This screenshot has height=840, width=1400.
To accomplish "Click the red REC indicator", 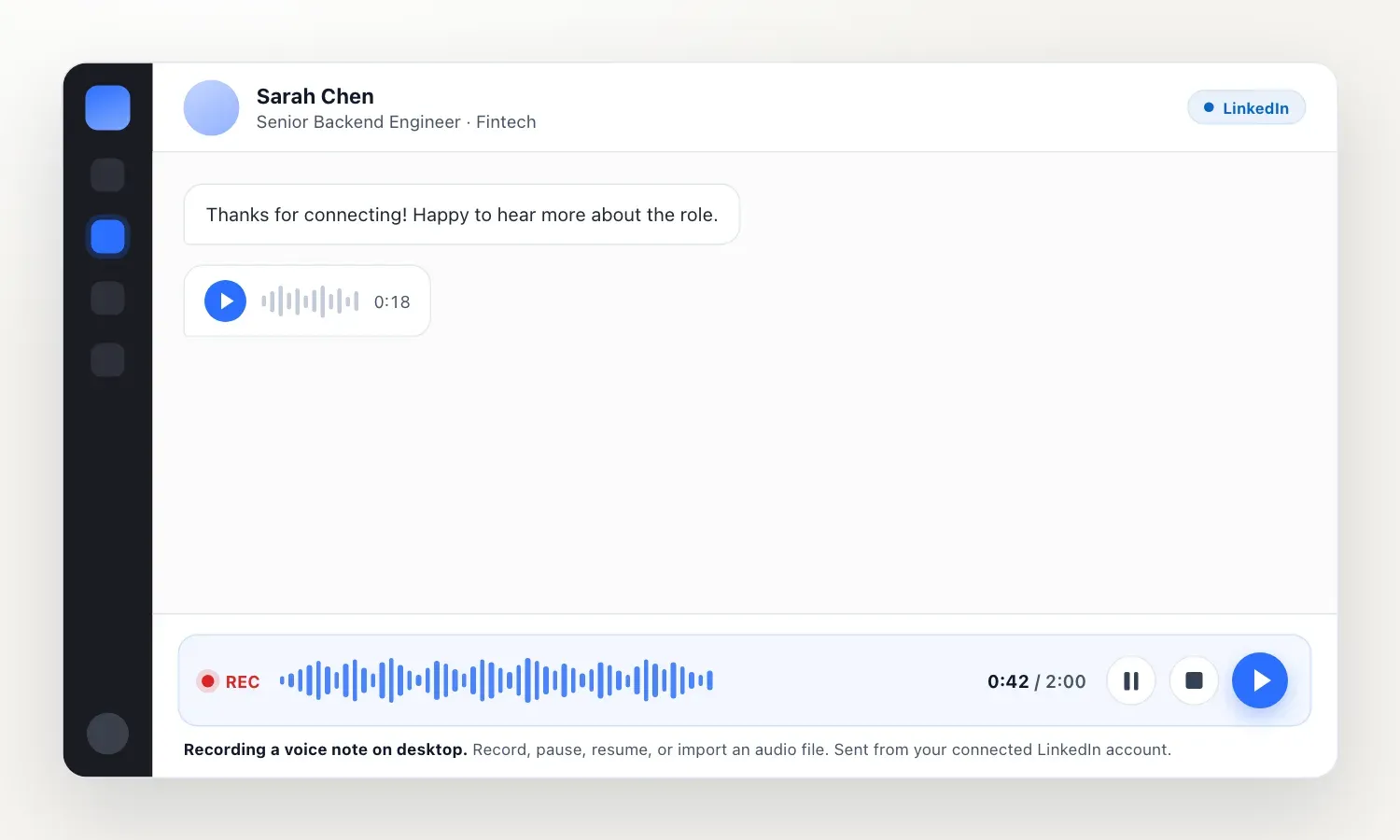I will pyautogui.click(x=229, y=681).
